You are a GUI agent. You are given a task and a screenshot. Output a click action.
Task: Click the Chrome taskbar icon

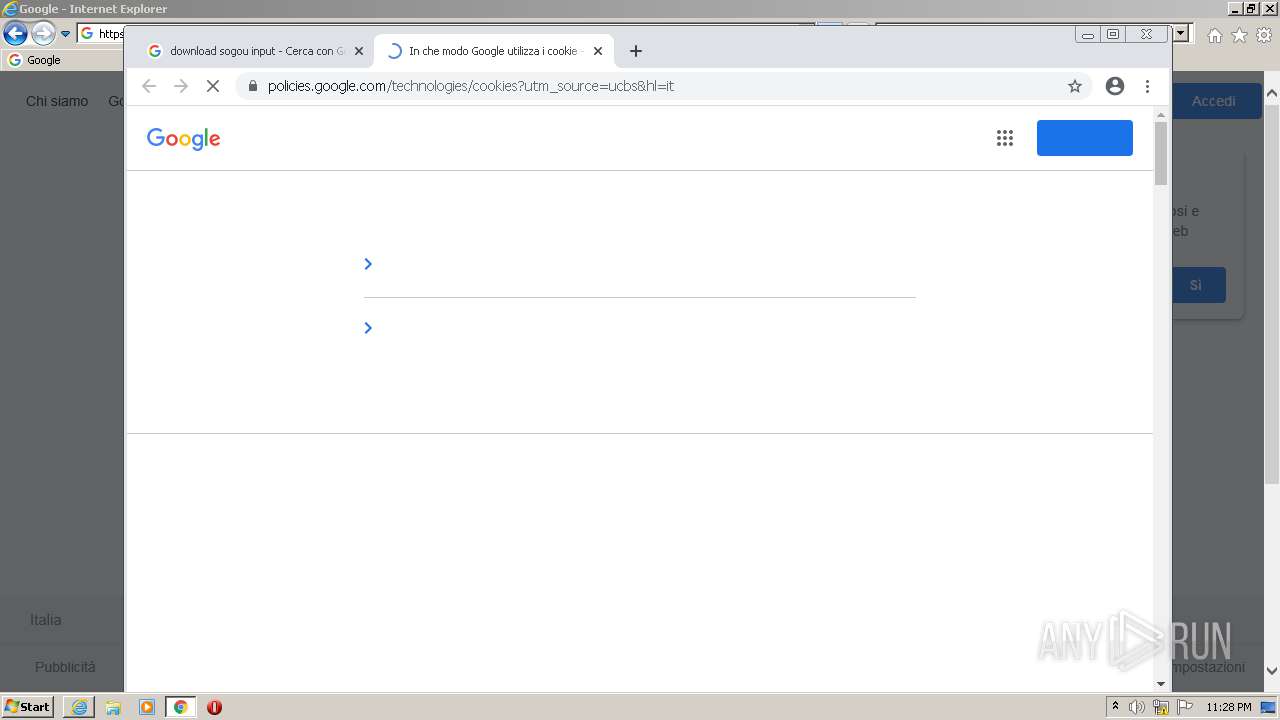click(180, 707)
